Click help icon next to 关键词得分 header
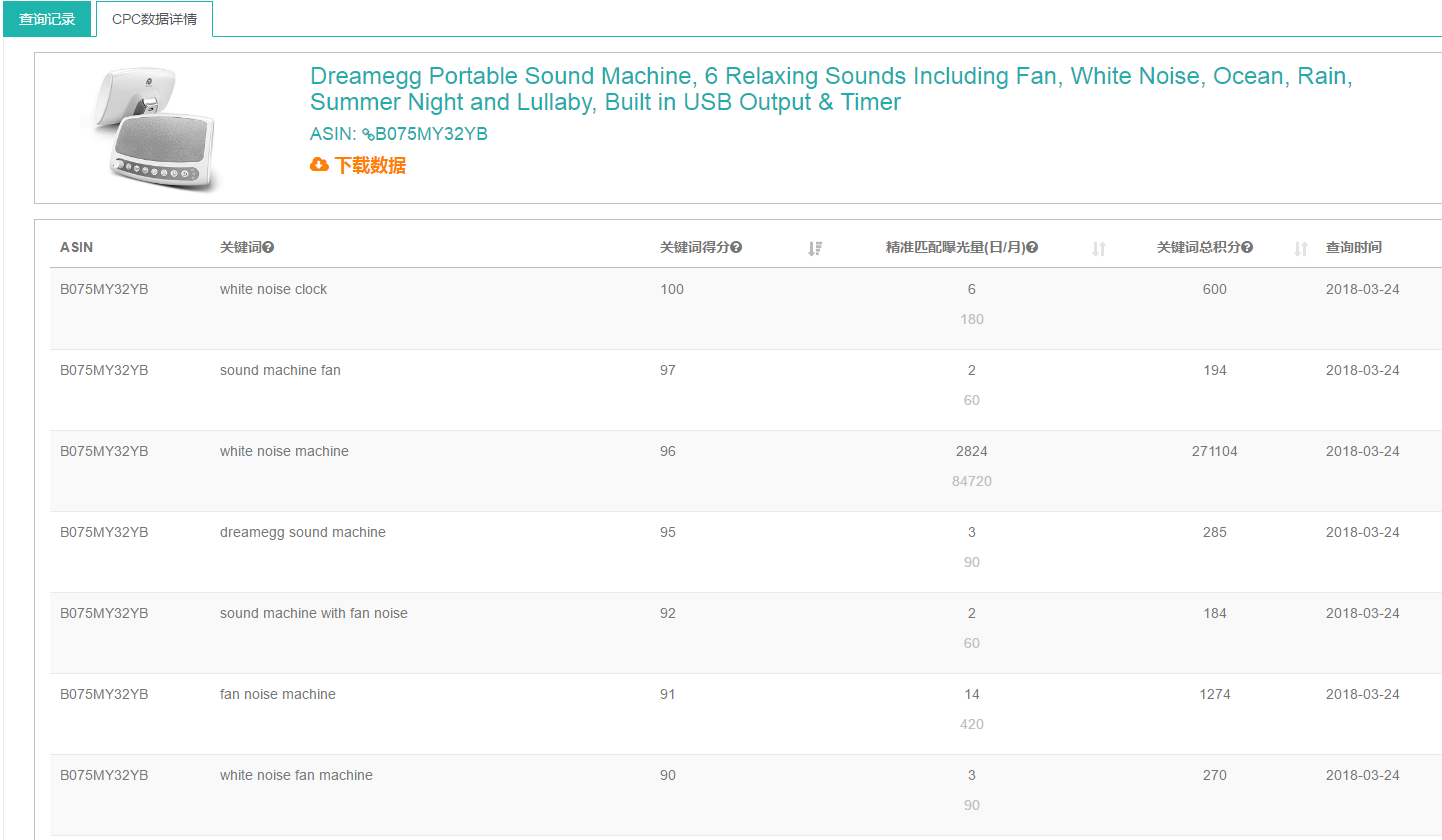The width and height of the screenshot is (1442, 840). [x=736, y=248]
